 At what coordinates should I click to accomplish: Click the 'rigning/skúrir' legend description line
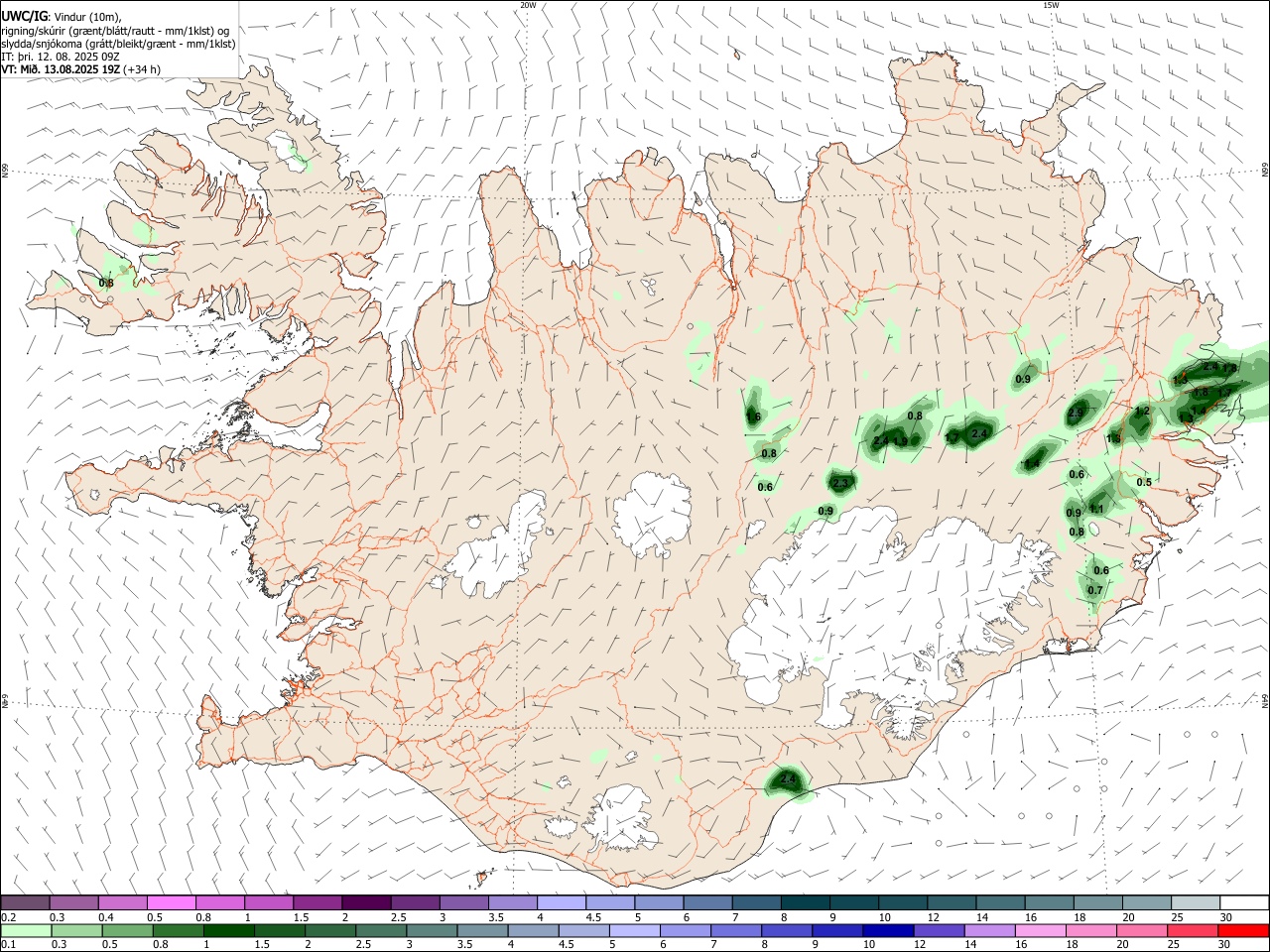click(114, 31)
